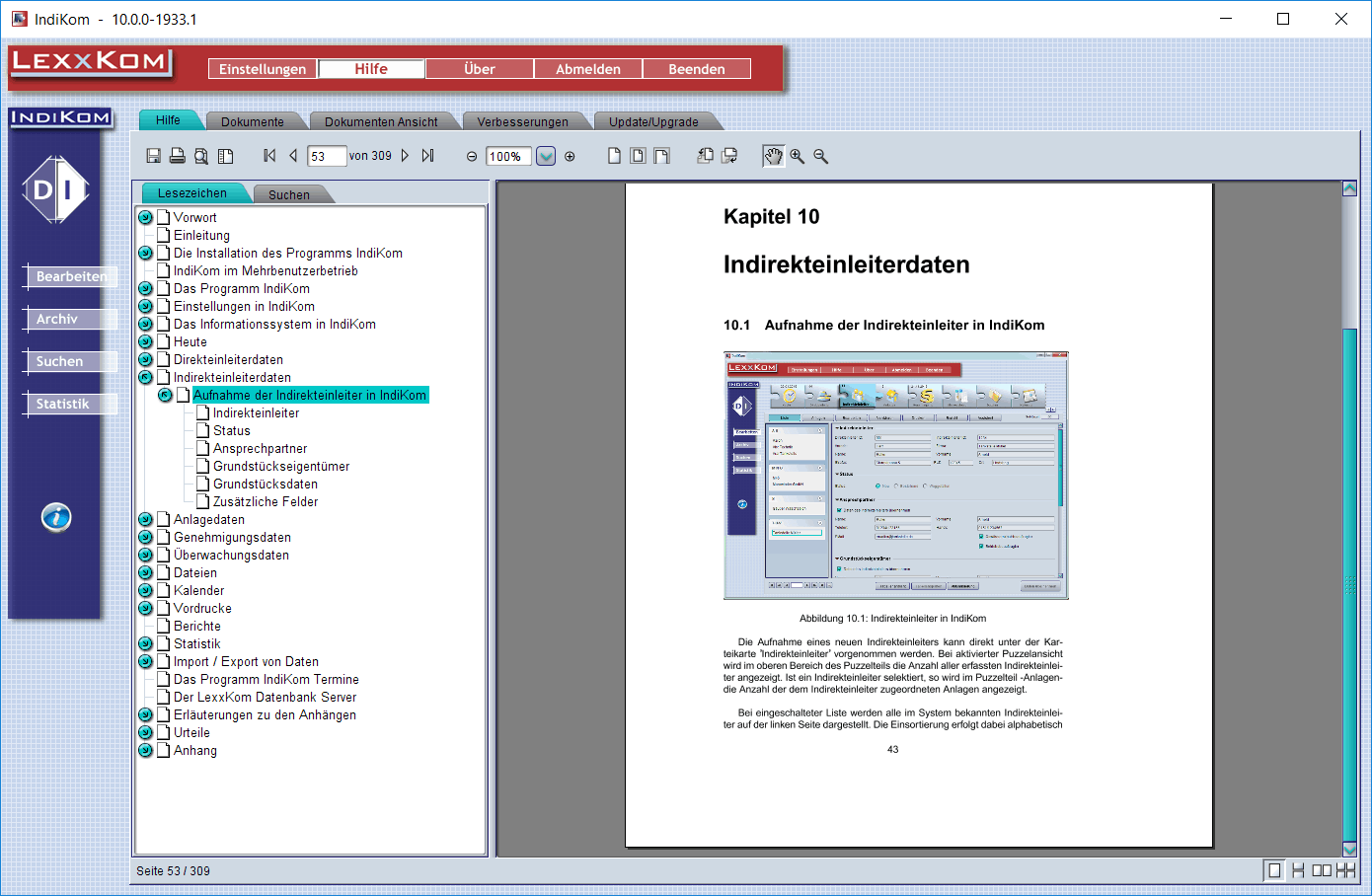Click the document scrollbar up arrow
The height and width of the screenshot is (896, 1372).
1349,187
